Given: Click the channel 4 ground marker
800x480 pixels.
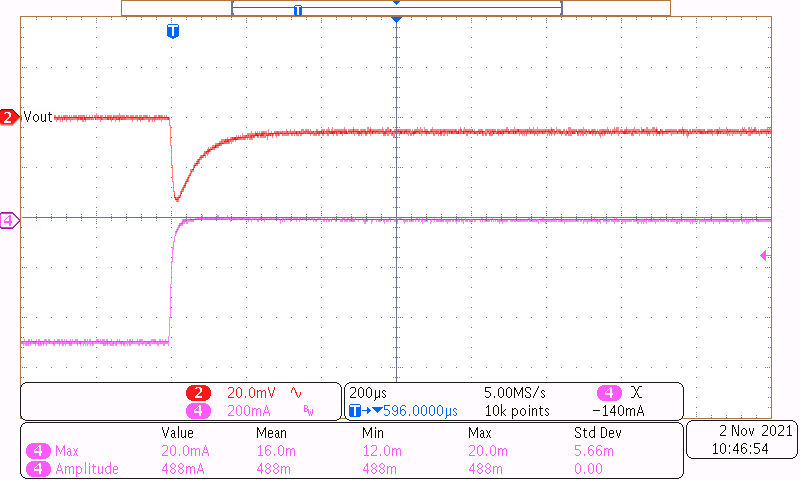Looking at the screenshot, I should (9, 220).
